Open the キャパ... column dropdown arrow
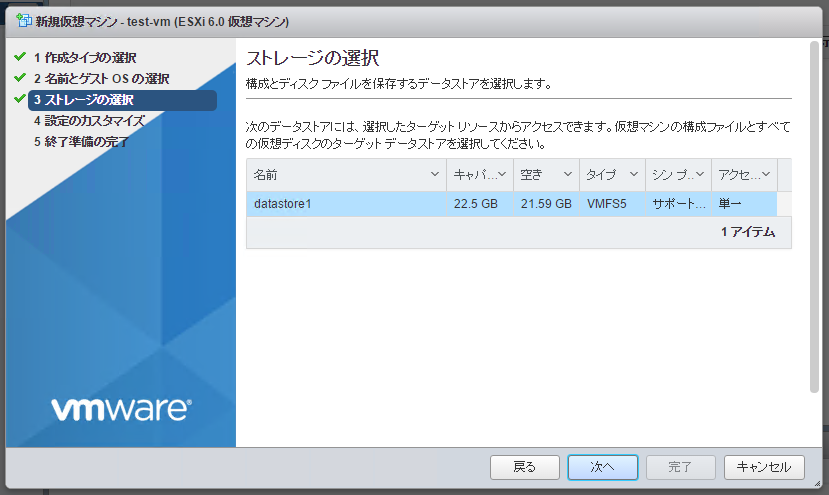 [502, 174]
